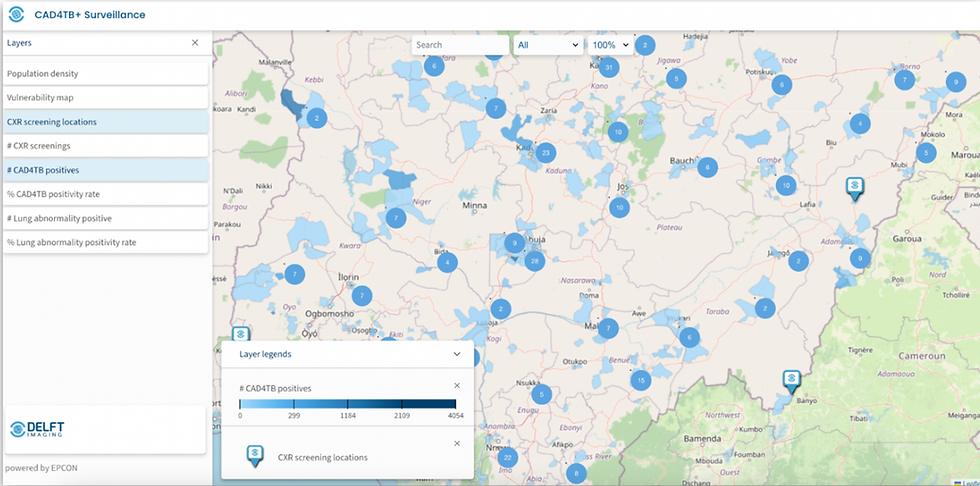Remove the # CAD4TB positives legend
Screen dimensions: 980x486
coord(457,385)
